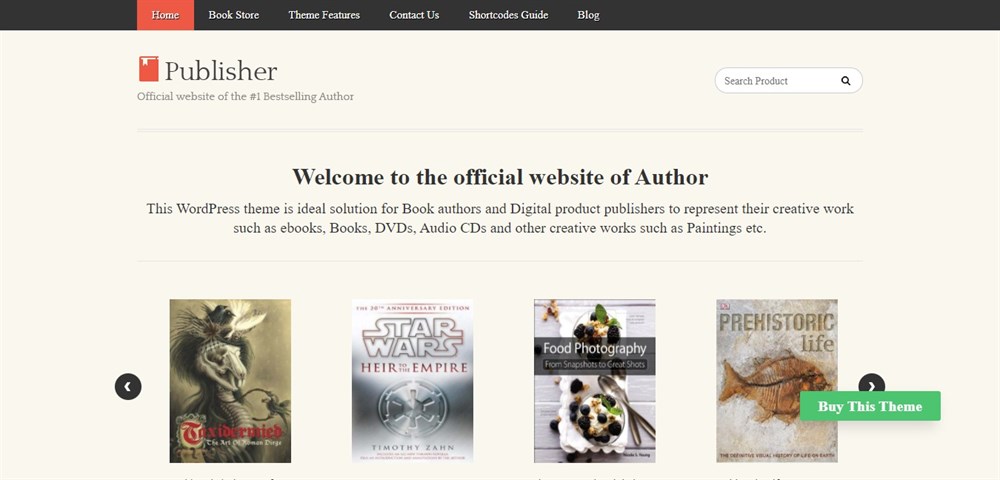
Task: View the Prehistoric Life book cover
Action: (777, 381)
